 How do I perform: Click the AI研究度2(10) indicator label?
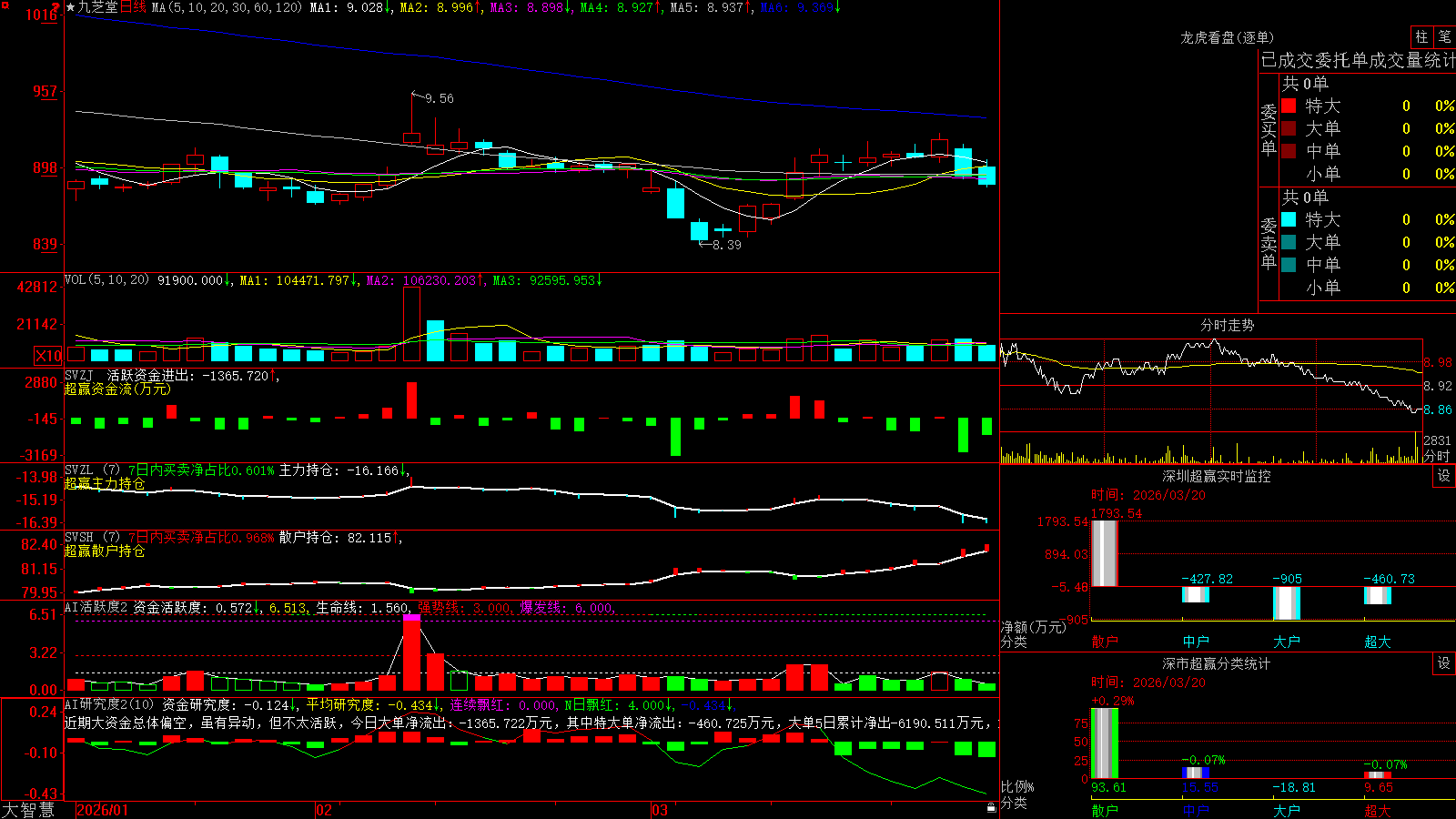click(x=110, y=704)
